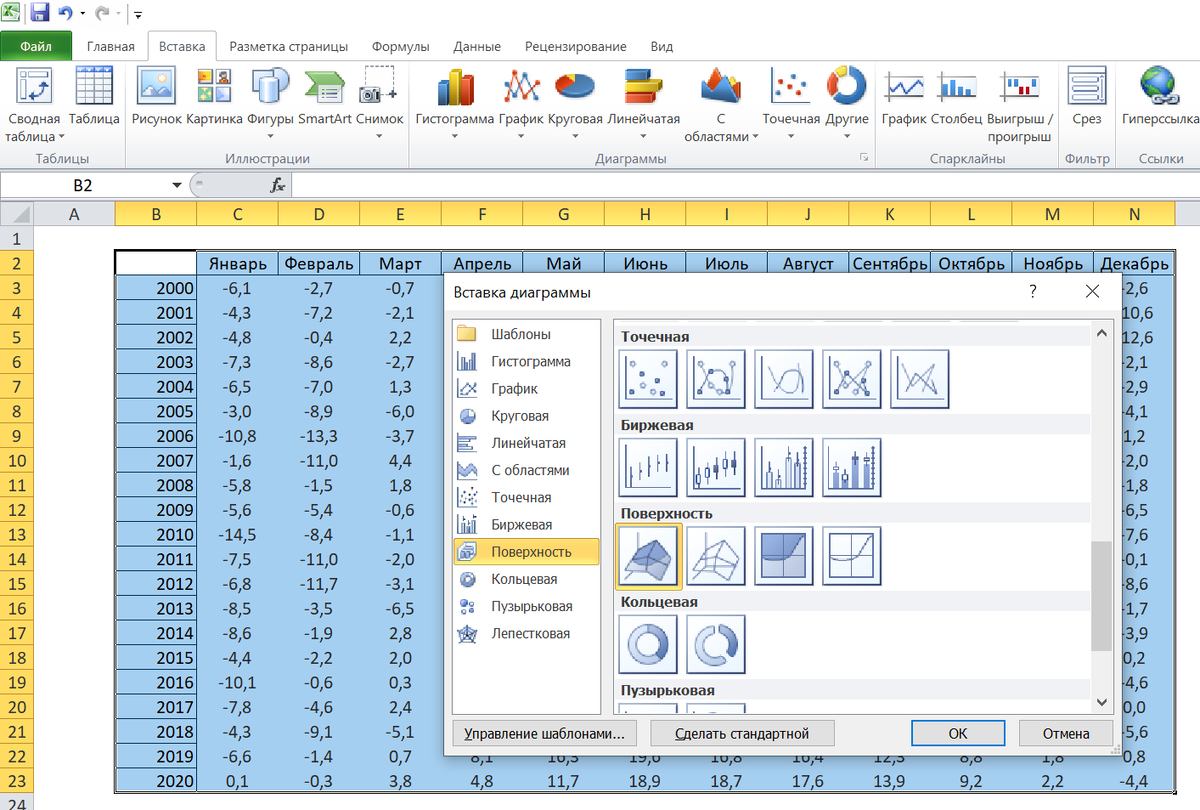Select the fourth Биржевая stock chart thumbnail
The height and width of the screenshot is (810, 1200).
click(852, 467)
